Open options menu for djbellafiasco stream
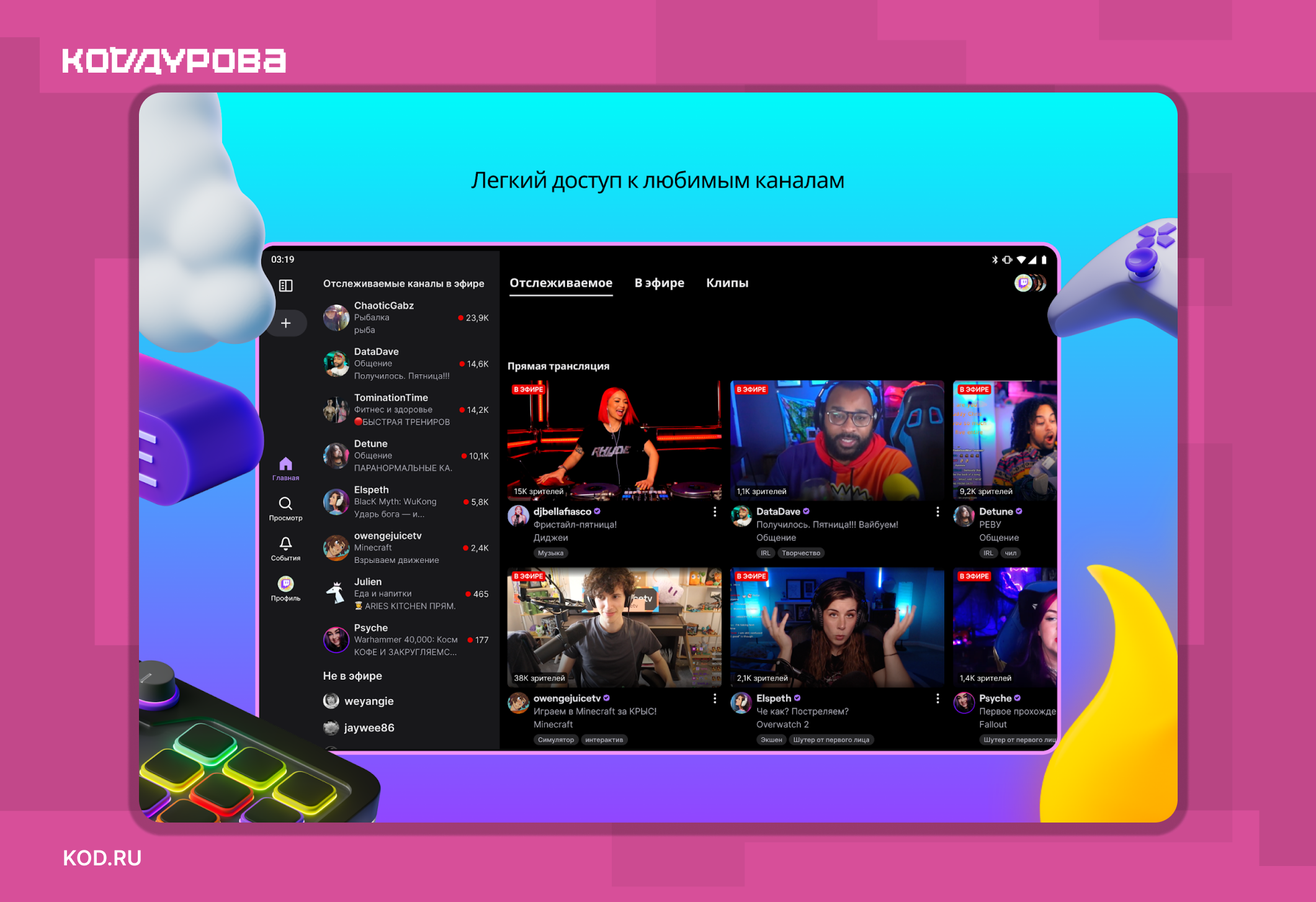The height and width of the screenshot is (902, 1316). coord(715,512)
